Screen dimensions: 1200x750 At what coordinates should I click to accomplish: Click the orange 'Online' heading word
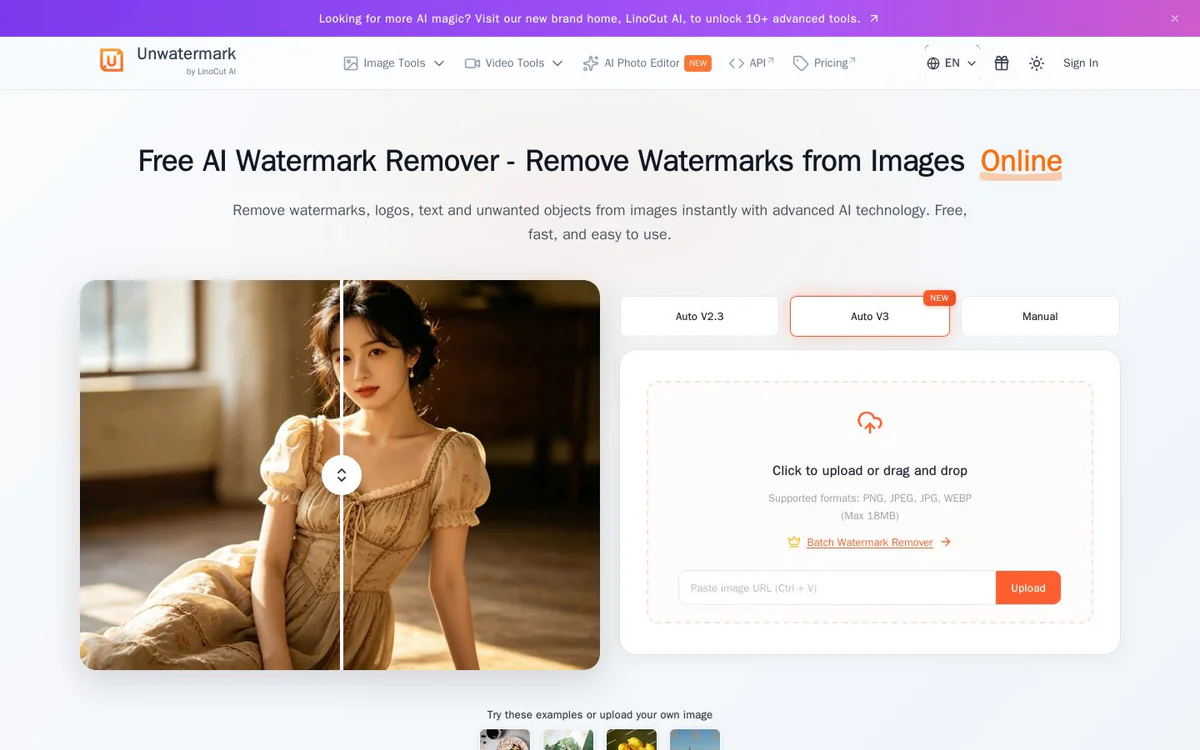(1021, 161)
